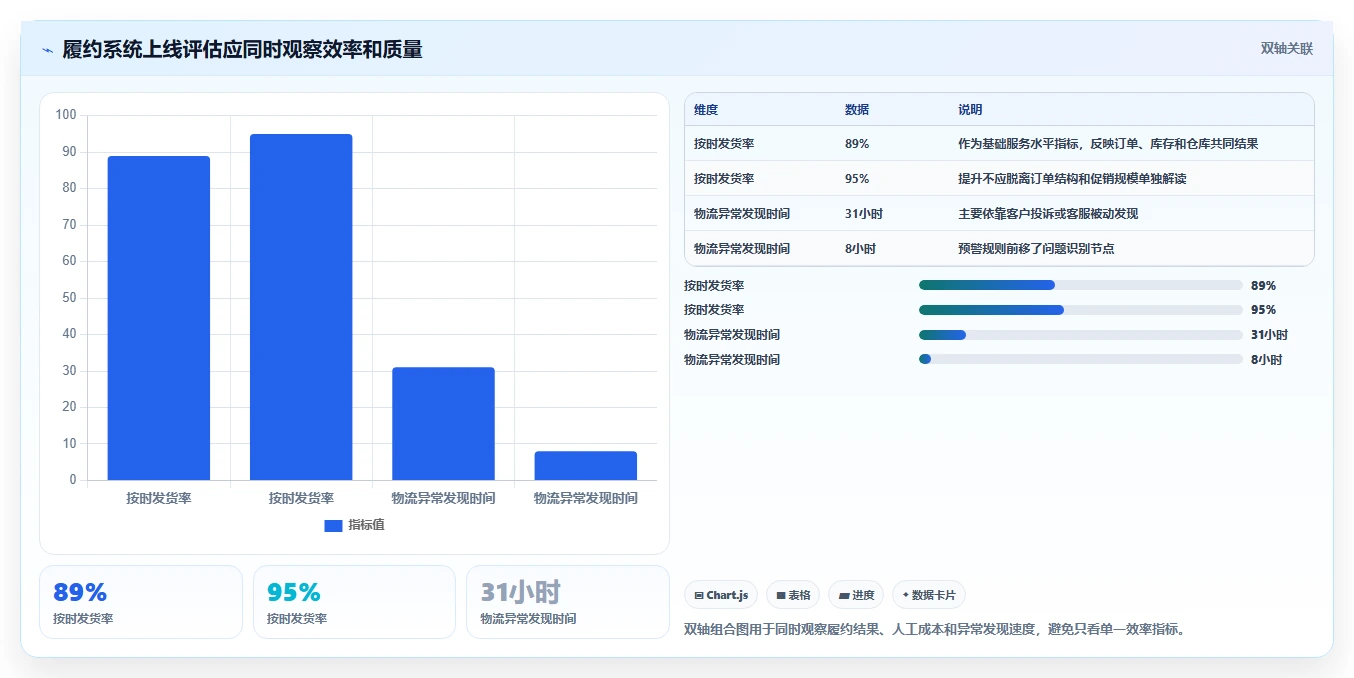Click the dashboard title 履约系统上线评估应同时观察效率和质量
The image size is (1354, 678).
(243, 49)
